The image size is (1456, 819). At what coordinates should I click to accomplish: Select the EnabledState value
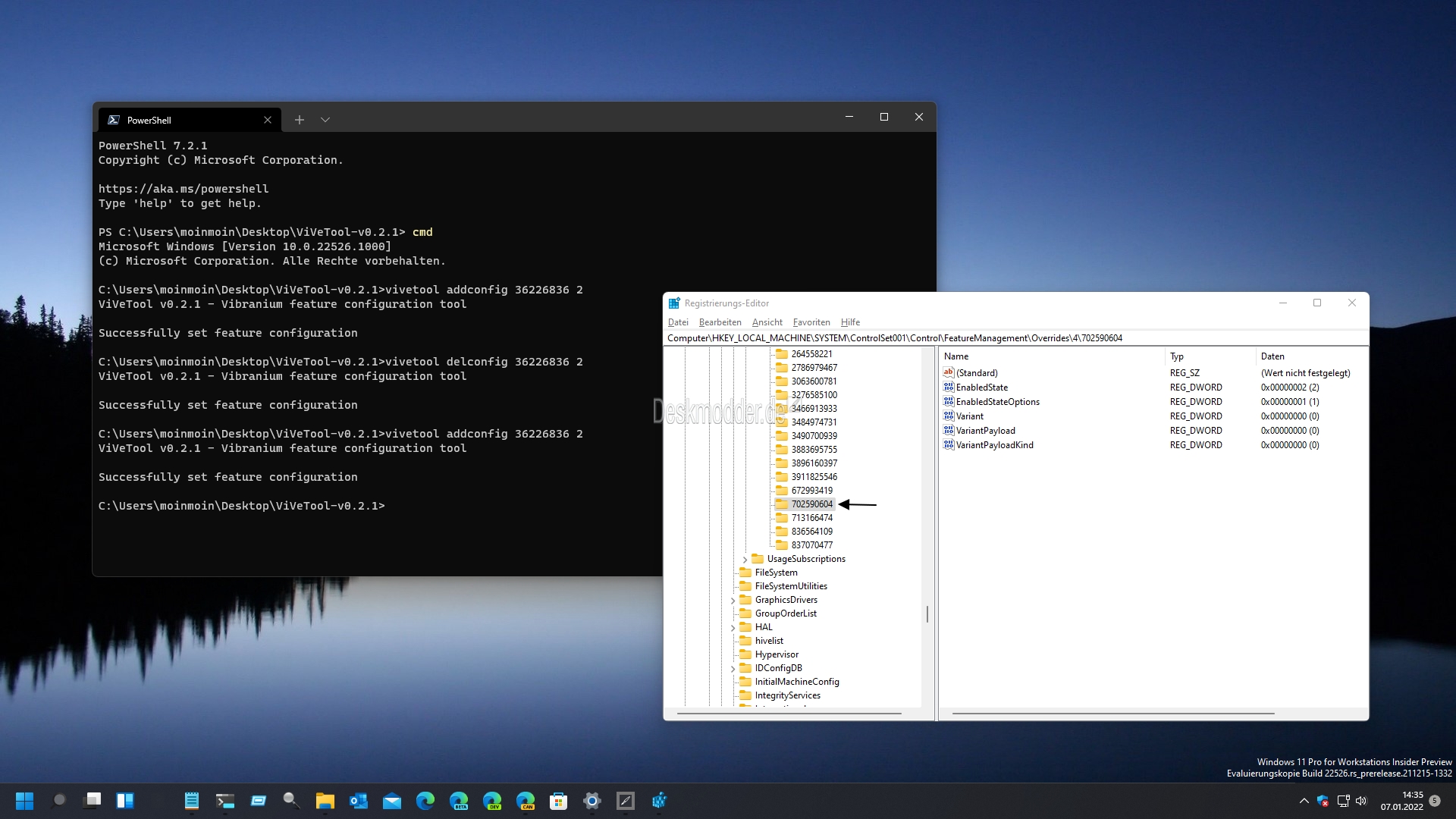[x=975, y=388]
